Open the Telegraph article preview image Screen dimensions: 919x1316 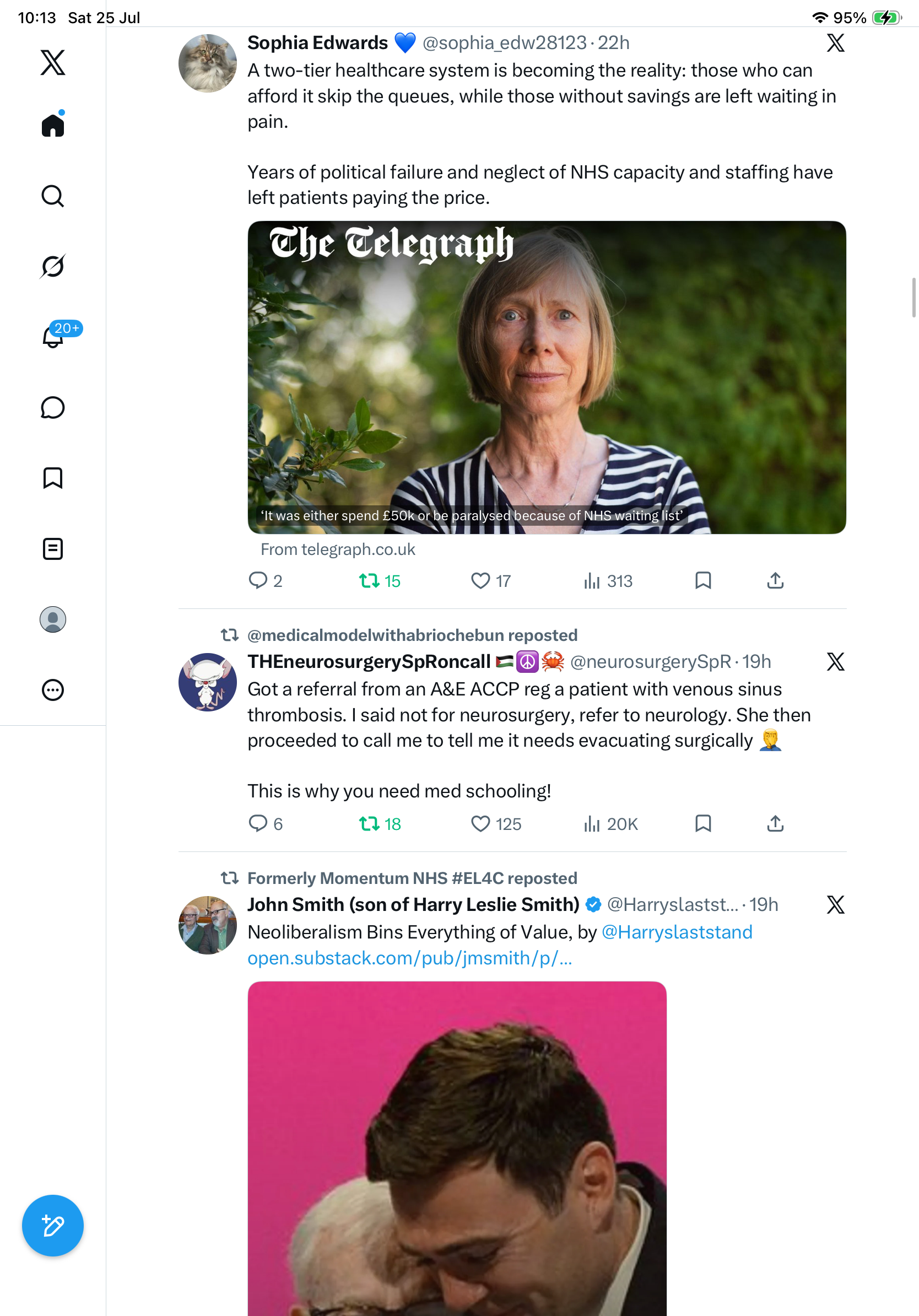click(547, 377)
